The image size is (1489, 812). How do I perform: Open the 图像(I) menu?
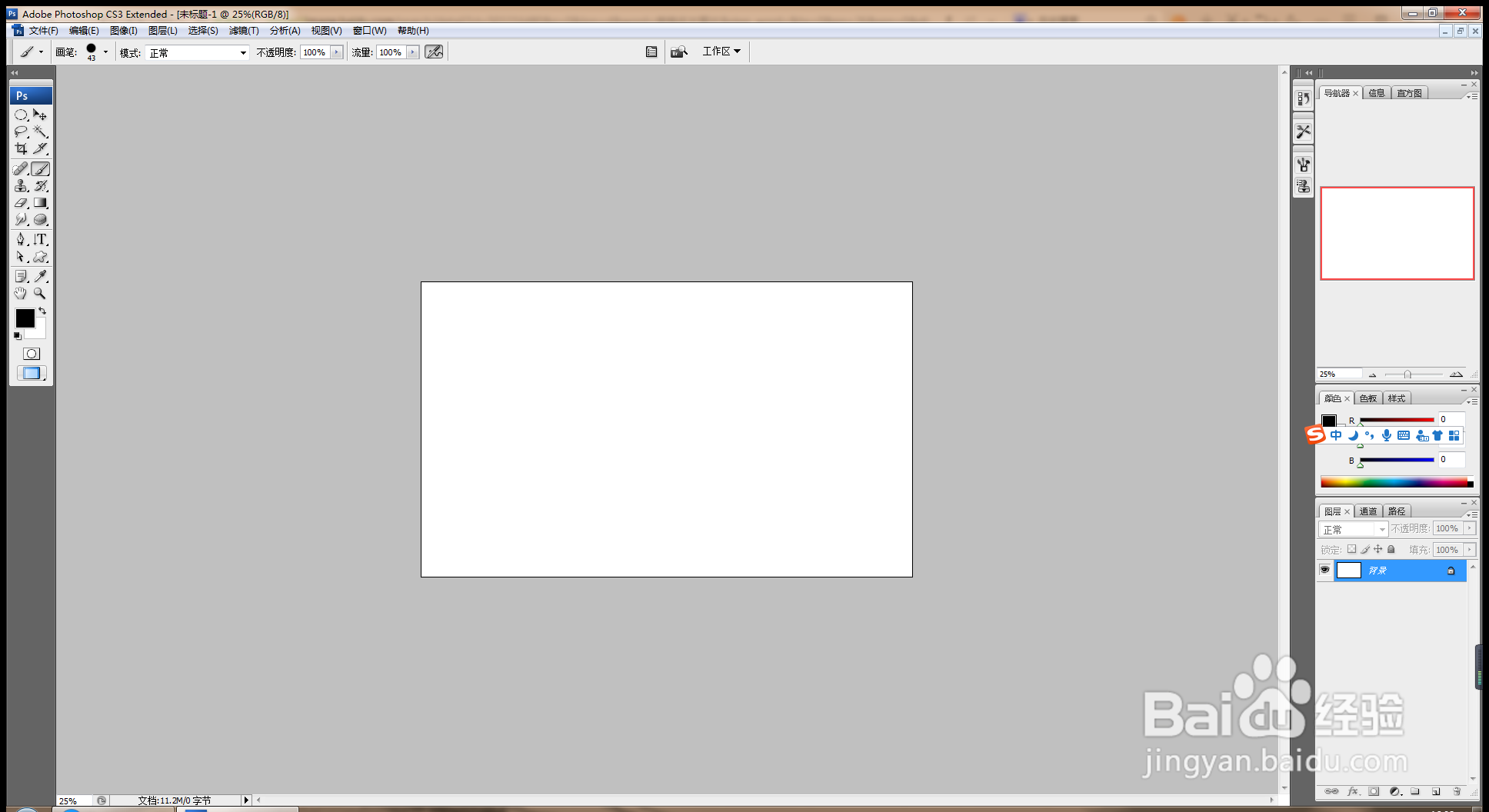tap(123, 31)
